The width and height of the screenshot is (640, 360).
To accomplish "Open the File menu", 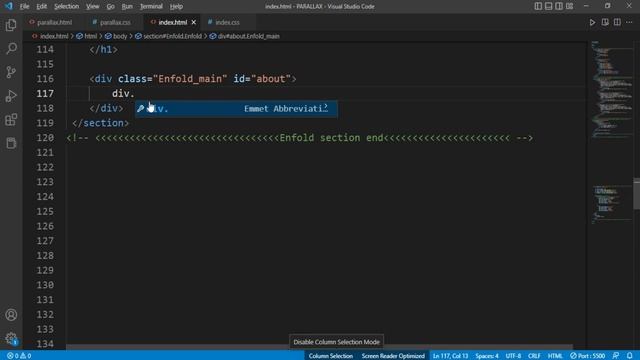I will [x=24, y=7].
